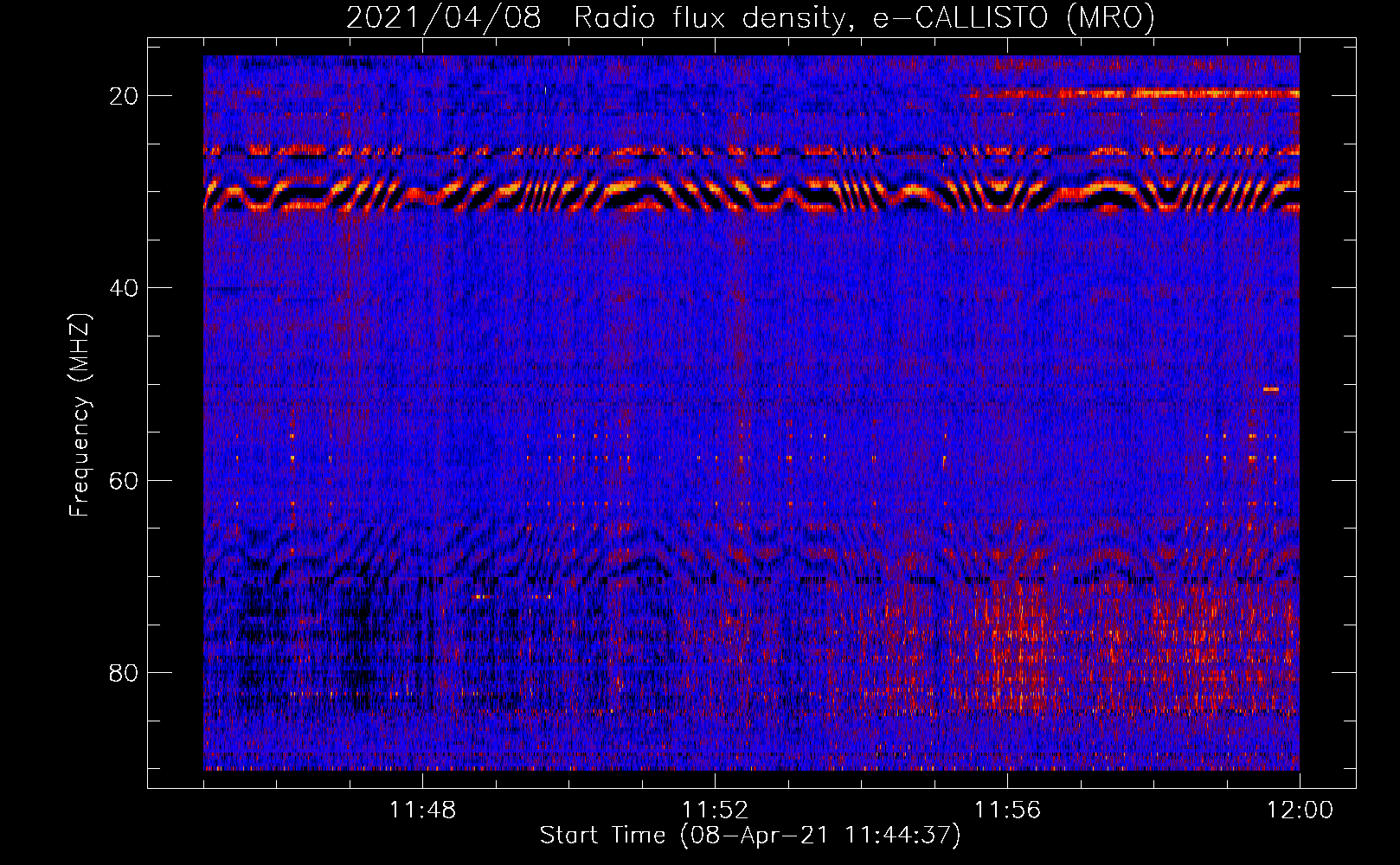Click the wavy interference band near 30 MHz
The height and width of the screenshot is (865, 1400).
pyautogui.click(x=751, y=195)
